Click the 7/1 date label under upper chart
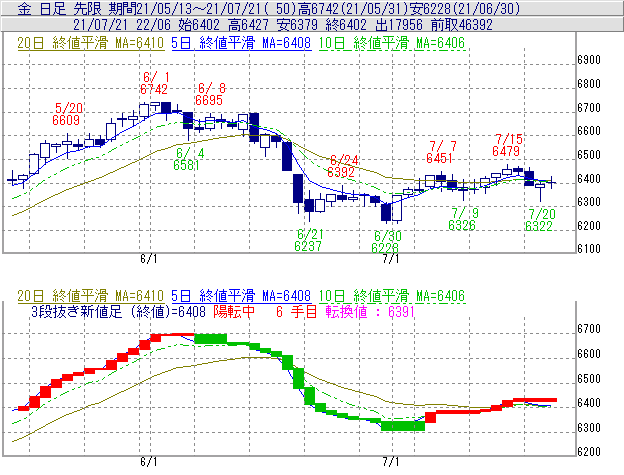 [391, 259]
